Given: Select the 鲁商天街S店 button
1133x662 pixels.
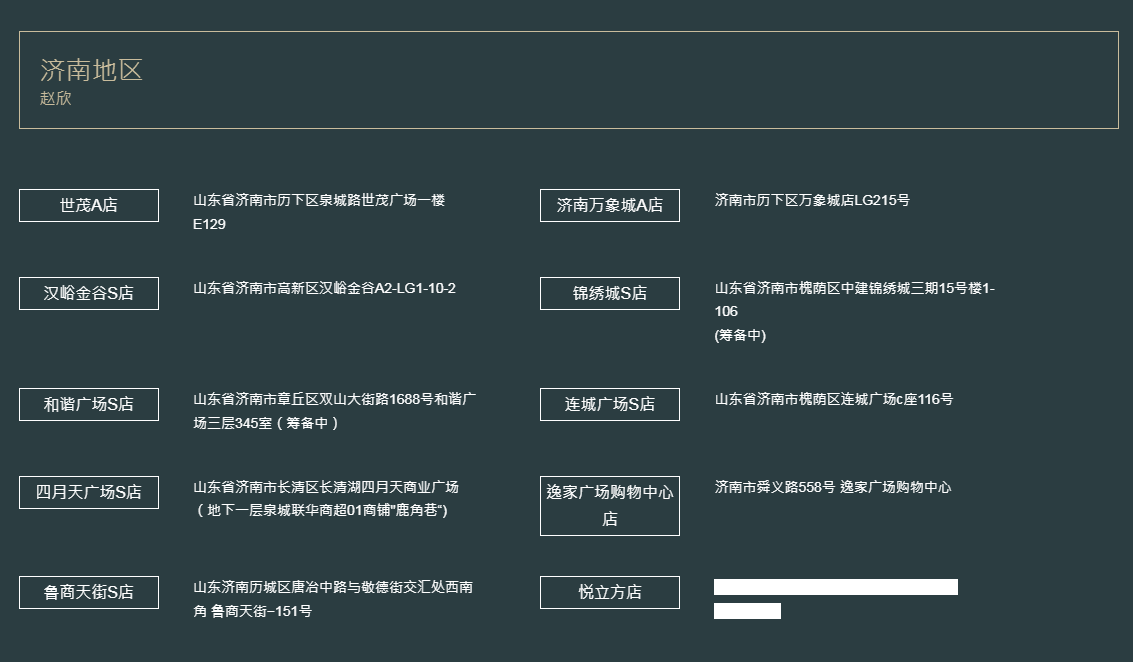Looking at the screenshot, I should coord(89,593).
